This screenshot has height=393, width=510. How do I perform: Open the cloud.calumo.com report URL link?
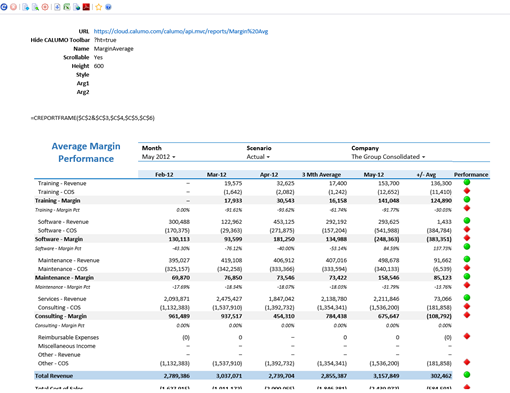(181, 31)
